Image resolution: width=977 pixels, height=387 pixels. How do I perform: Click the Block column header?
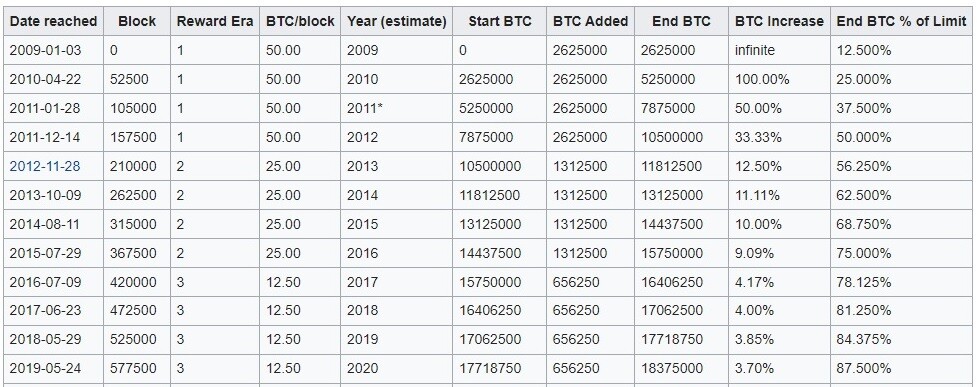tap(137, 21)
